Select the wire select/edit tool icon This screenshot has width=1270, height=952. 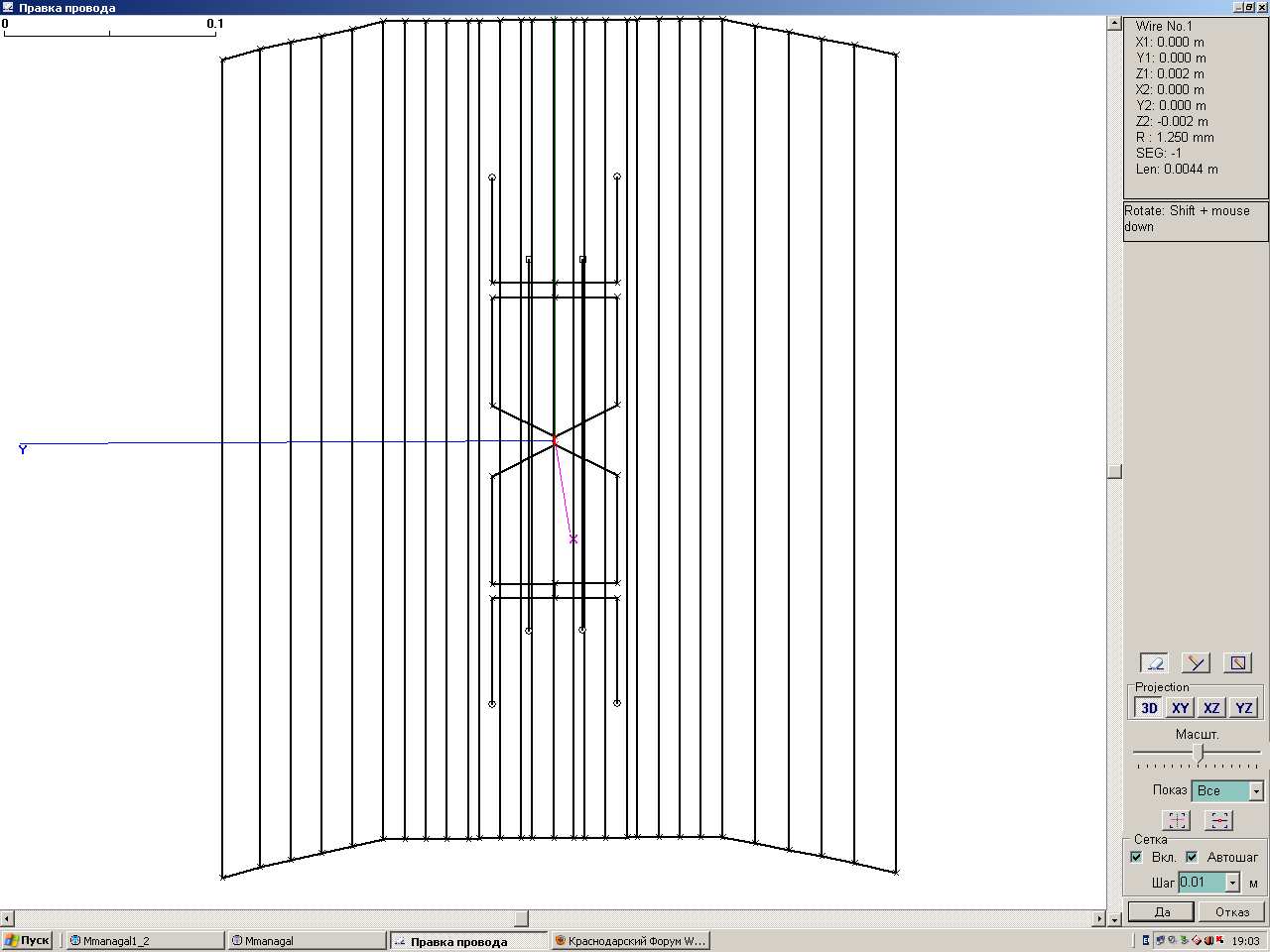coord(1154,662)
